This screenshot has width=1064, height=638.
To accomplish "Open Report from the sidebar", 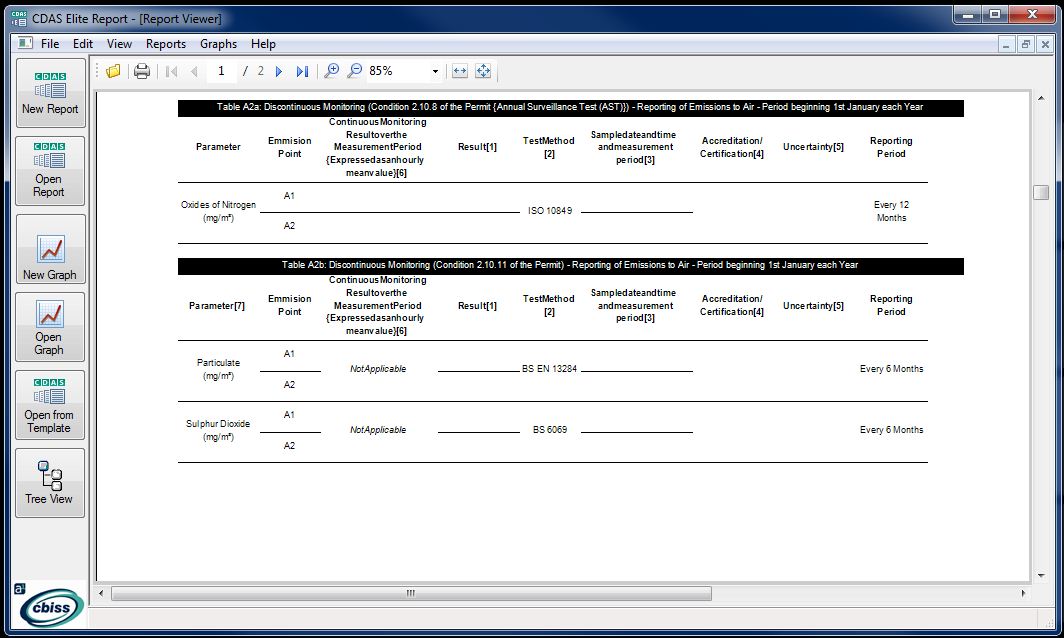I will (x=50, y=171).
